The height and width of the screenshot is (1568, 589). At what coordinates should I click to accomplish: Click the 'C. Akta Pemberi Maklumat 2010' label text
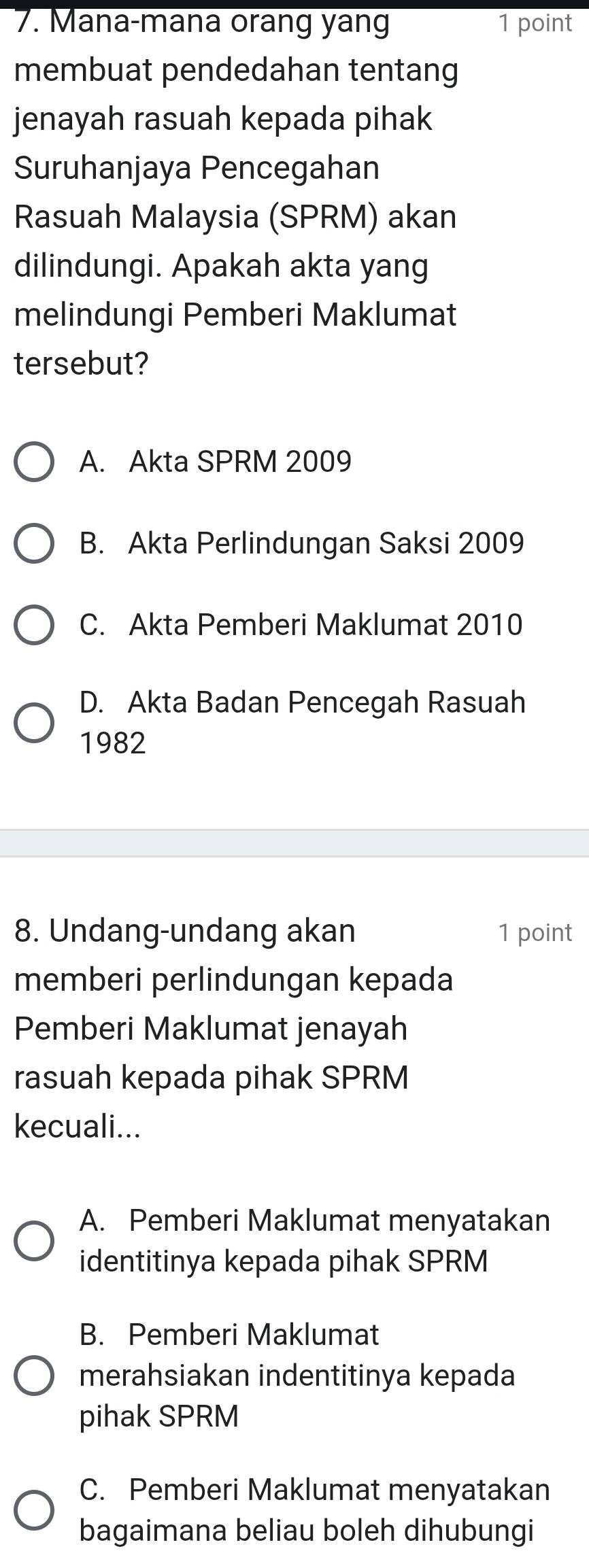click(x=301, y=624)
